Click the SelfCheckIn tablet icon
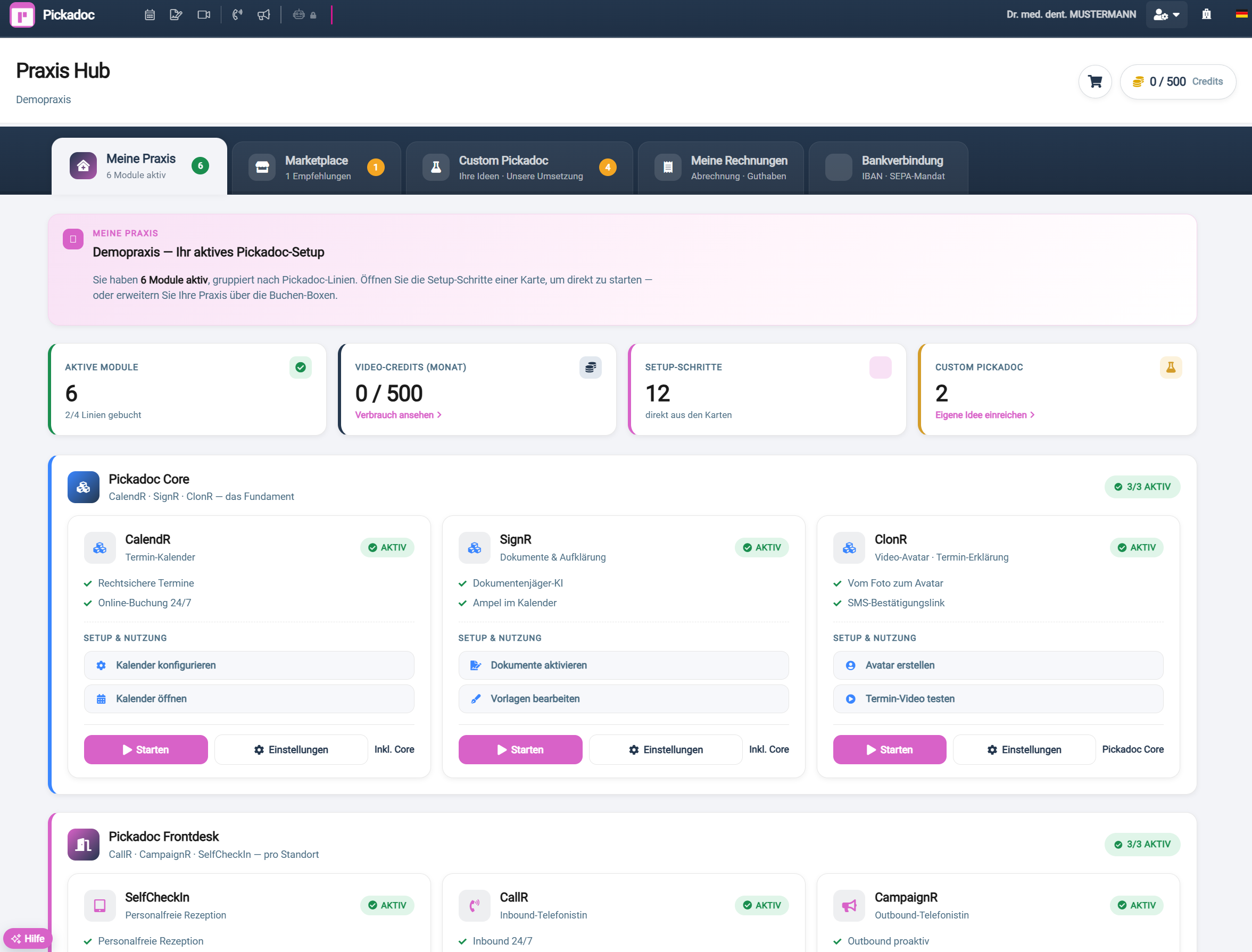This screenshot has width=1252, height=952. (x=100, y=906)
